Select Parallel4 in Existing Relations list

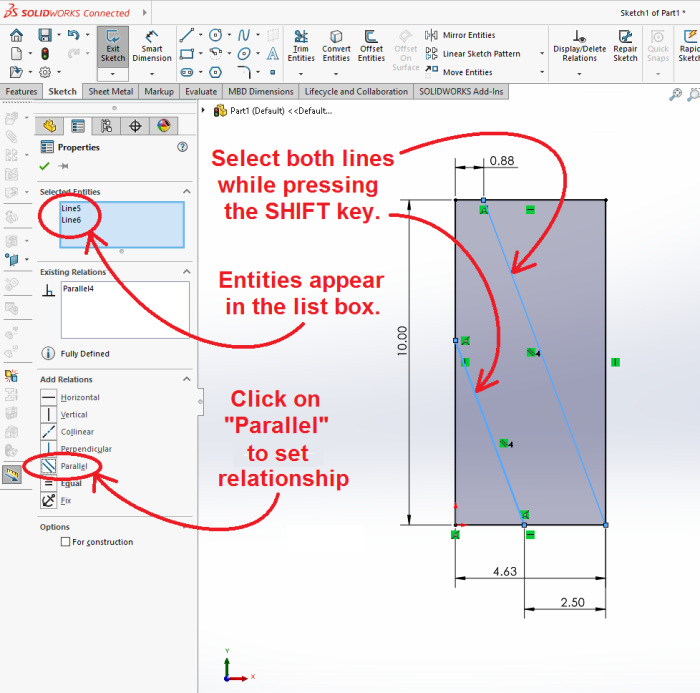[x=79, y=289]
